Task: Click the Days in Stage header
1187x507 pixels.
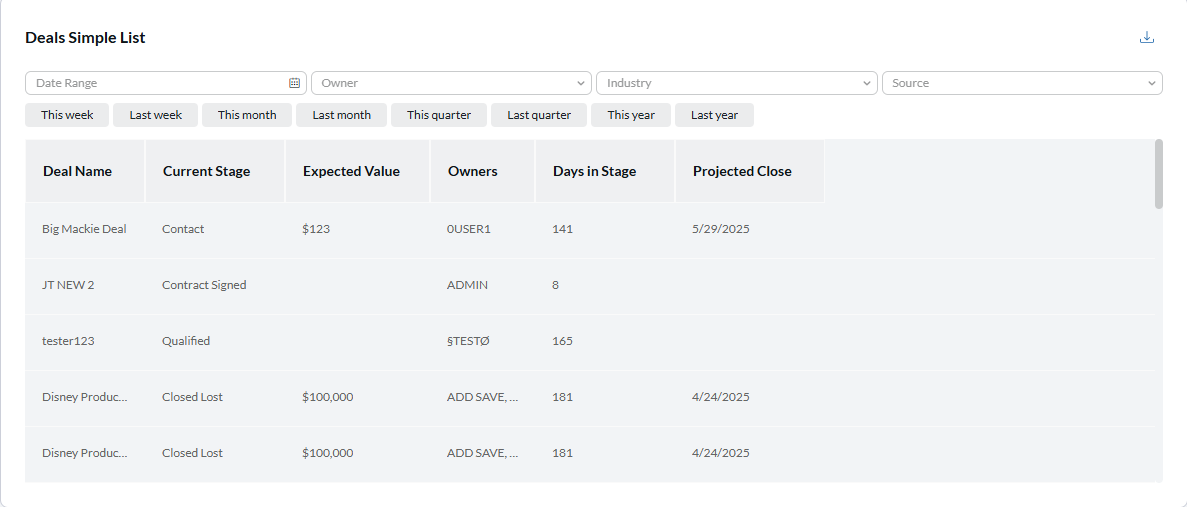Action: click(x=594, y=171)
